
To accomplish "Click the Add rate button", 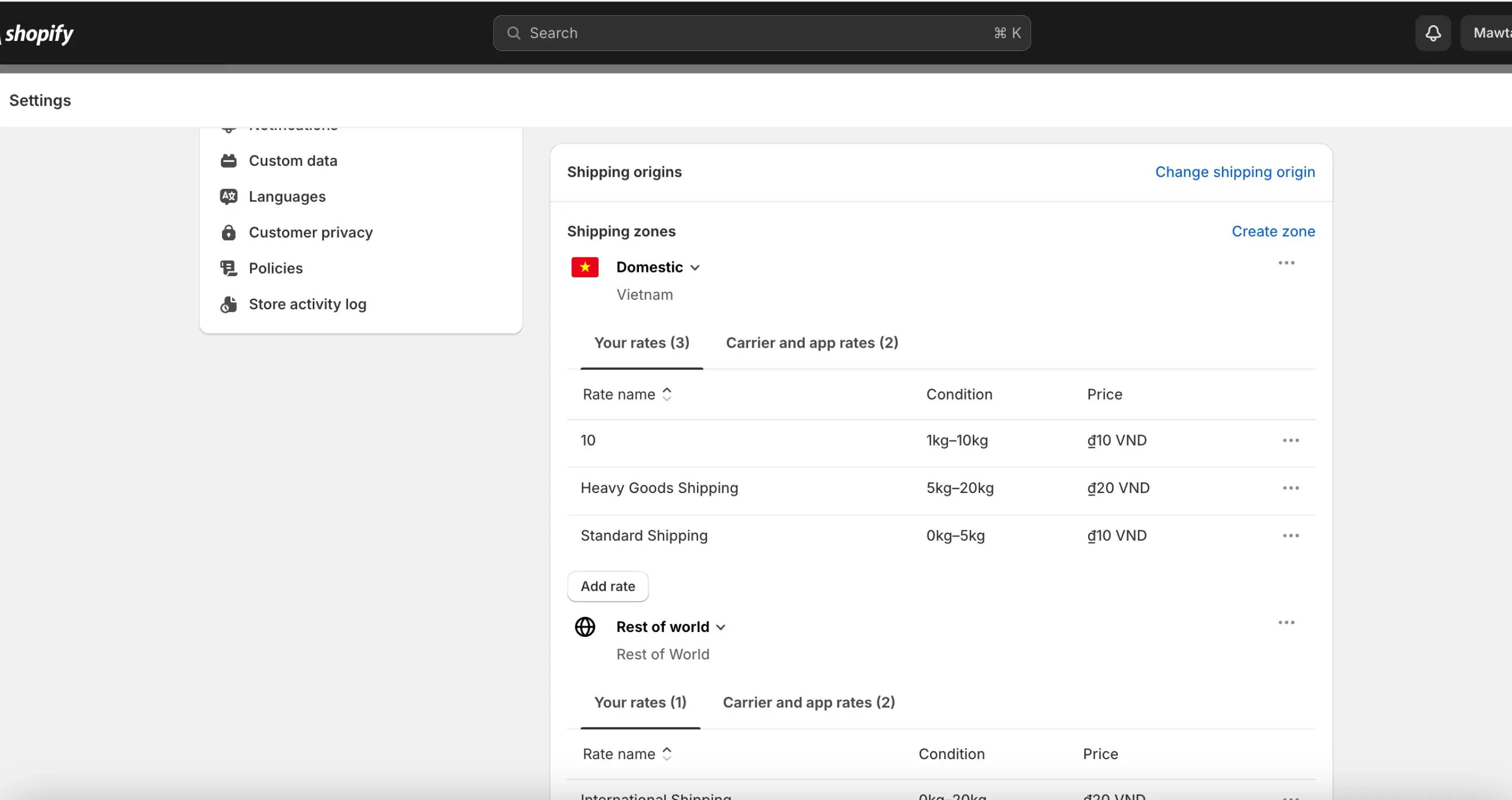I will [x=607, y=586].
